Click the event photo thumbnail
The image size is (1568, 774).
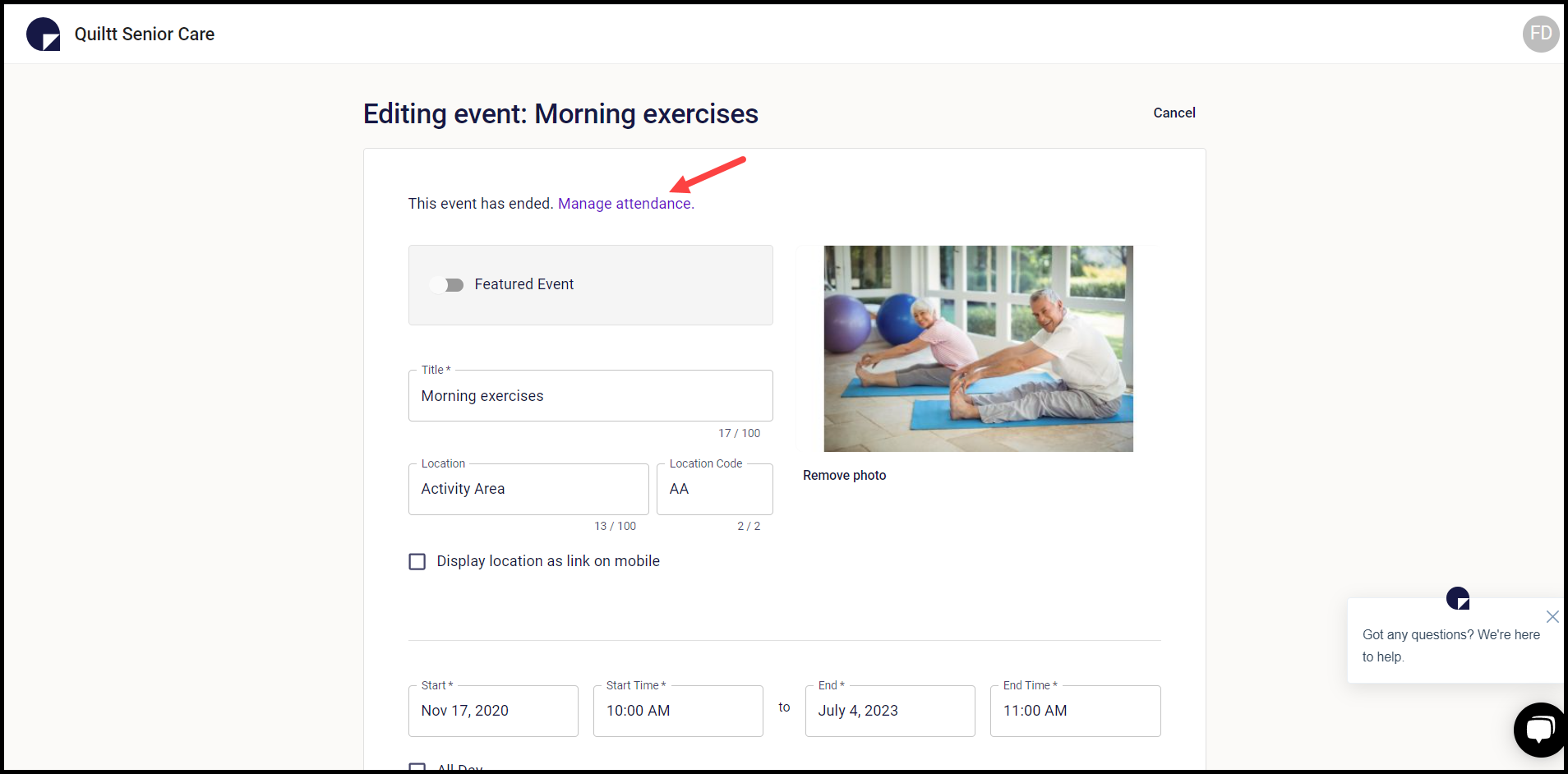click(978, 348)
